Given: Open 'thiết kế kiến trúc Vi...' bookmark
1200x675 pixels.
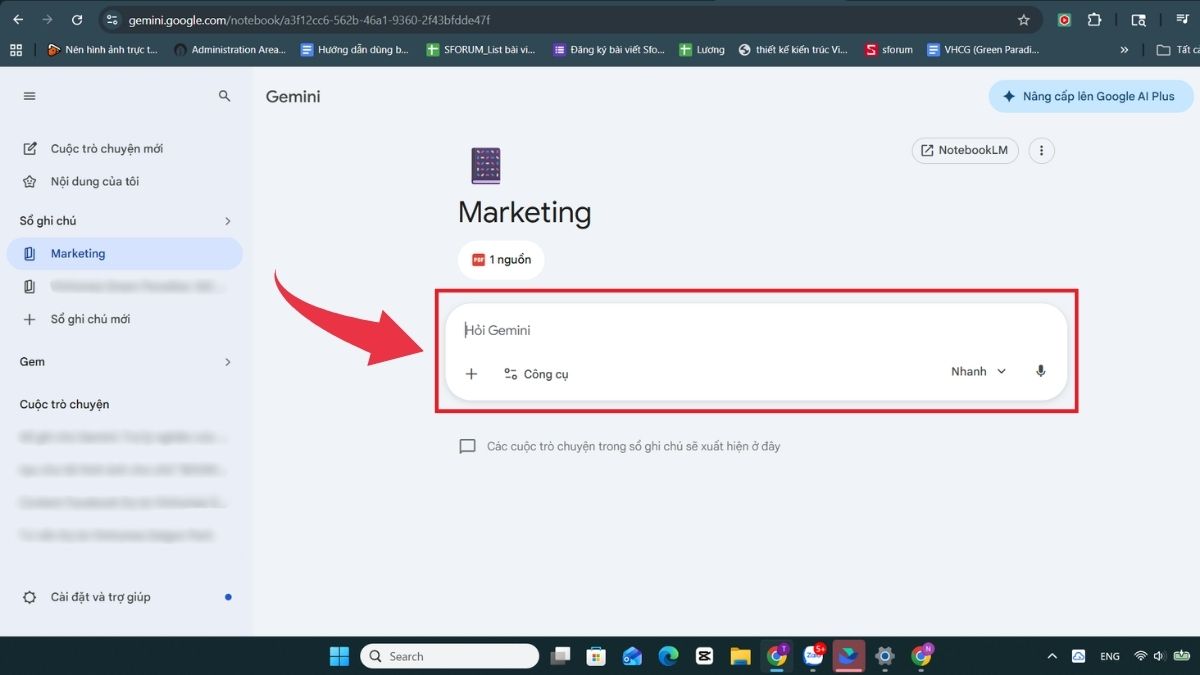Looking at the screenshot, I should tap(793, 49).
